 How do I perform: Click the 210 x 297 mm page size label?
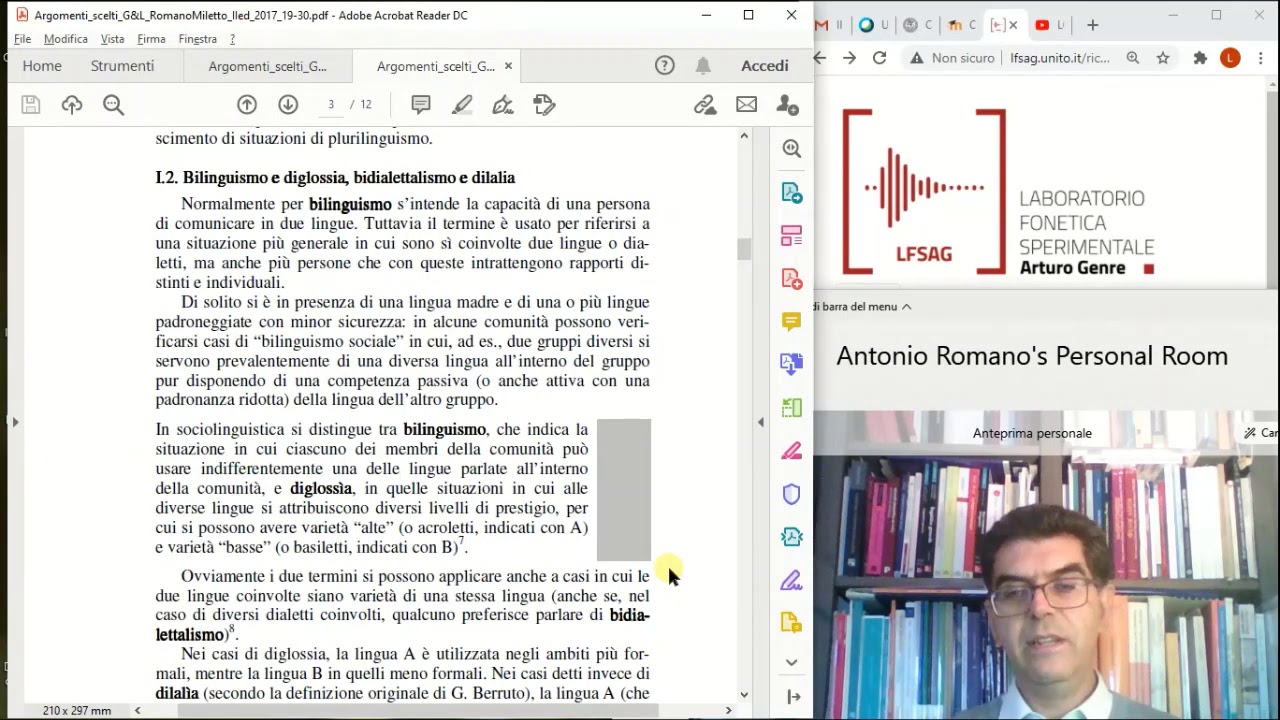(x=77, y=710)
